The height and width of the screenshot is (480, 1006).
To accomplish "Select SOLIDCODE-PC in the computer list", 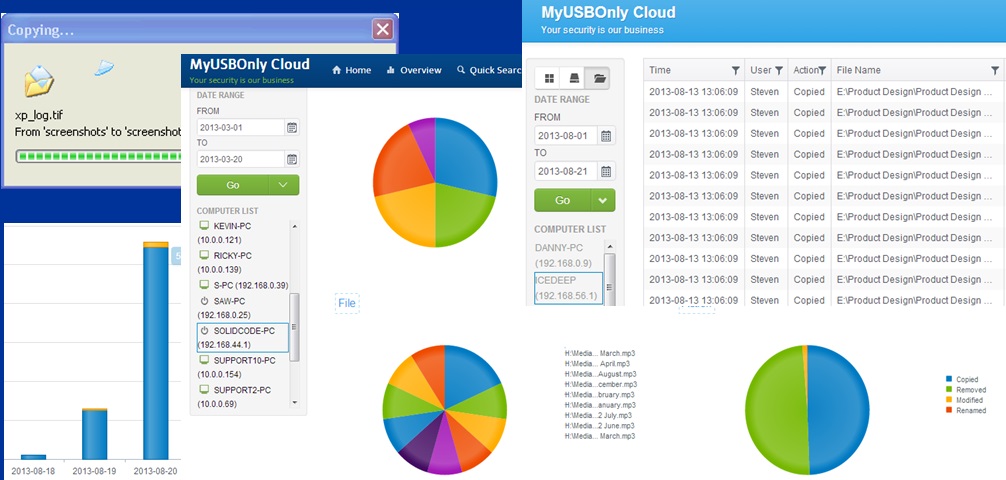I will (x=243, y=338).
